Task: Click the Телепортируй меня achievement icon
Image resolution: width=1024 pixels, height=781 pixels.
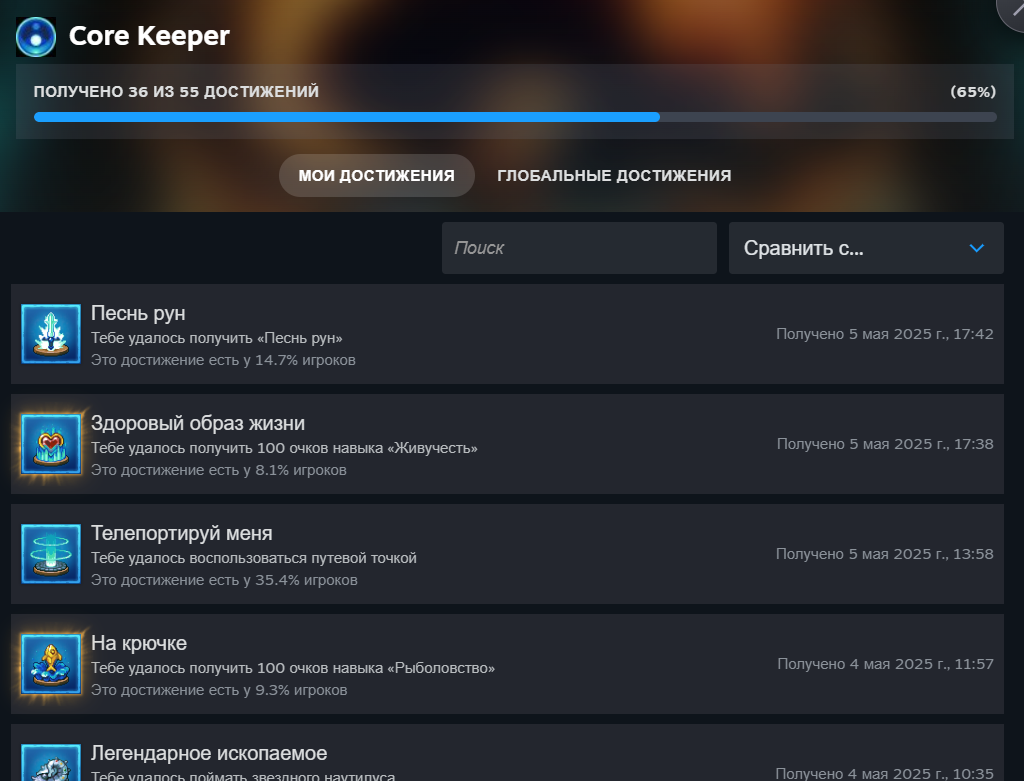Action: coord(51,554)
